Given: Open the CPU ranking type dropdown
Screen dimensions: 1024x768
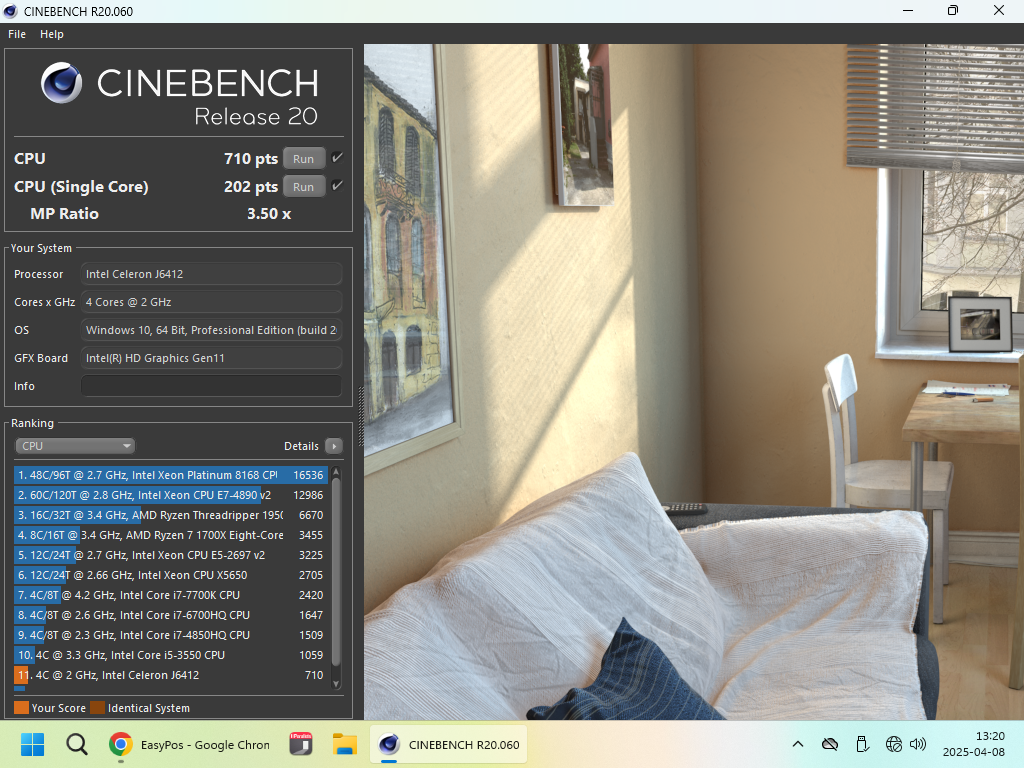Looking at the screenshot, I should [x=75, y=446].
